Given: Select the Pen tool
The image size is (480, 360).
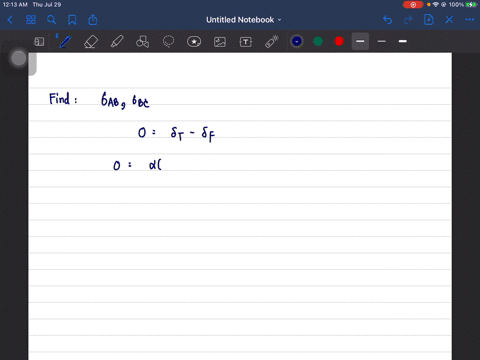Looking at the screenshot, I should pyautogui.click(x=65, y=42).
